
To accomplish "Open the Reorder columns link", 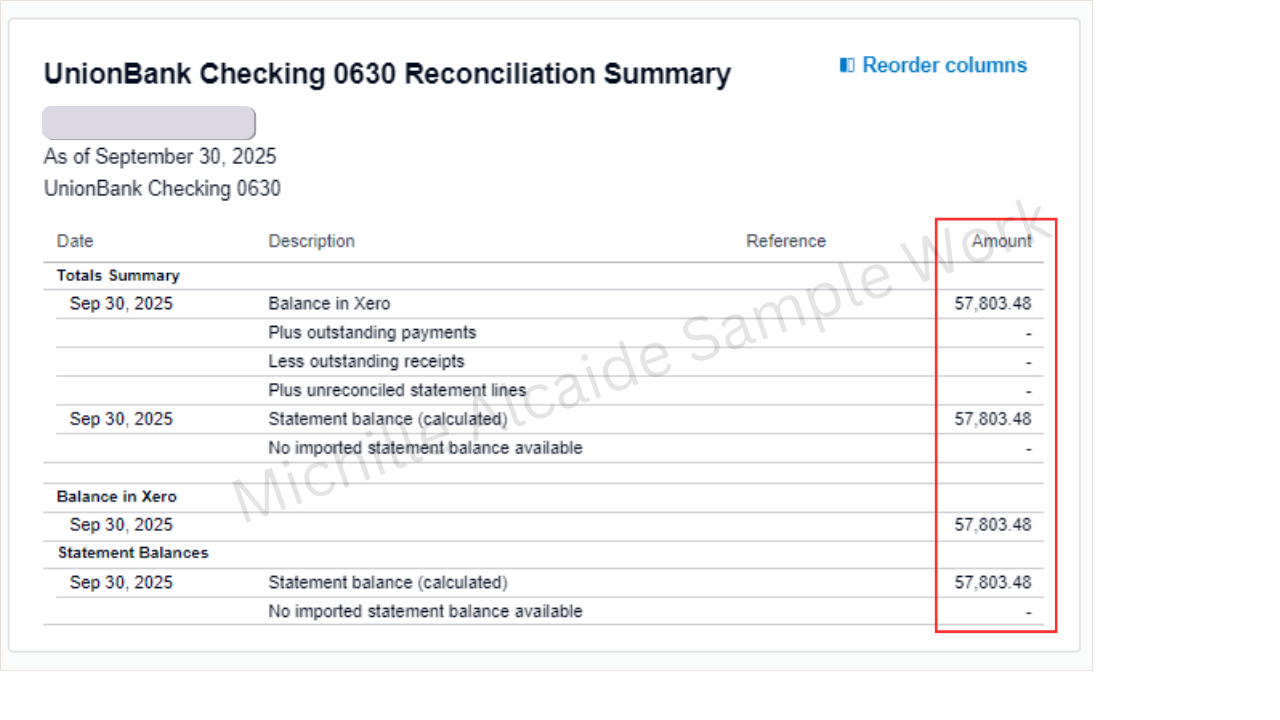I will pos(944,65).
